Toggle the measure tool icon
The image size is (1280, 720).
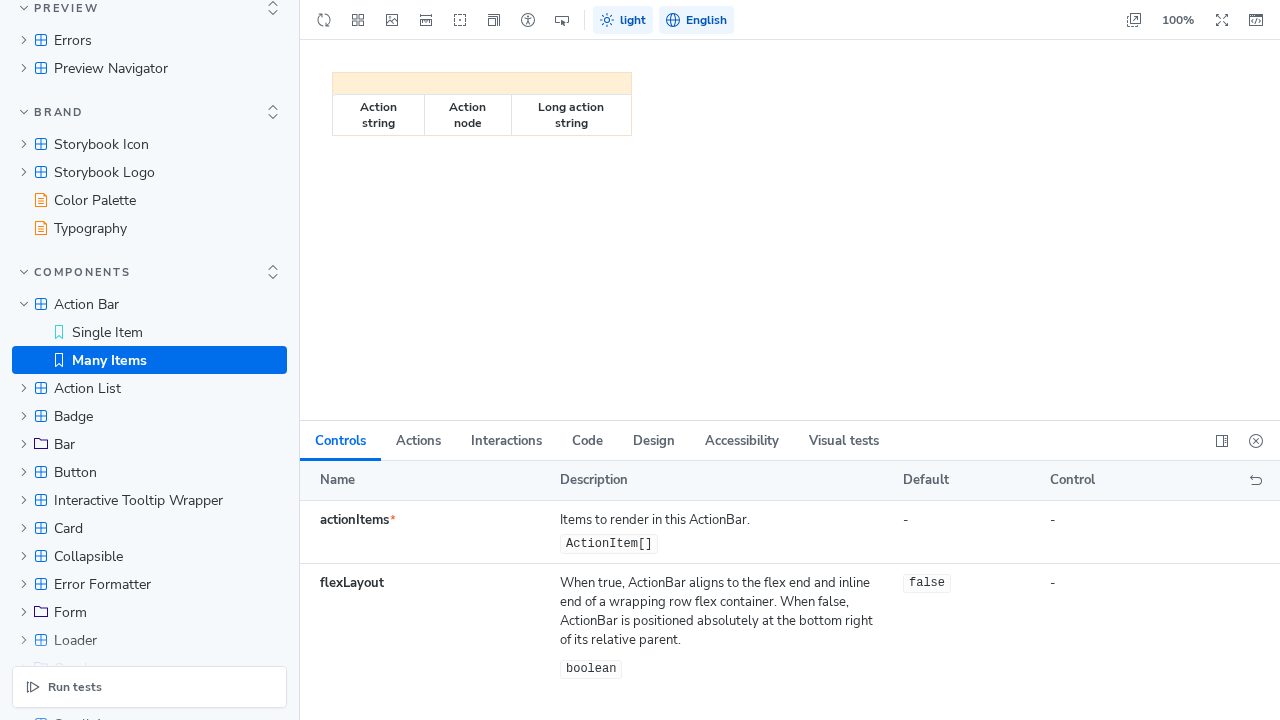(x=426, y=20)
